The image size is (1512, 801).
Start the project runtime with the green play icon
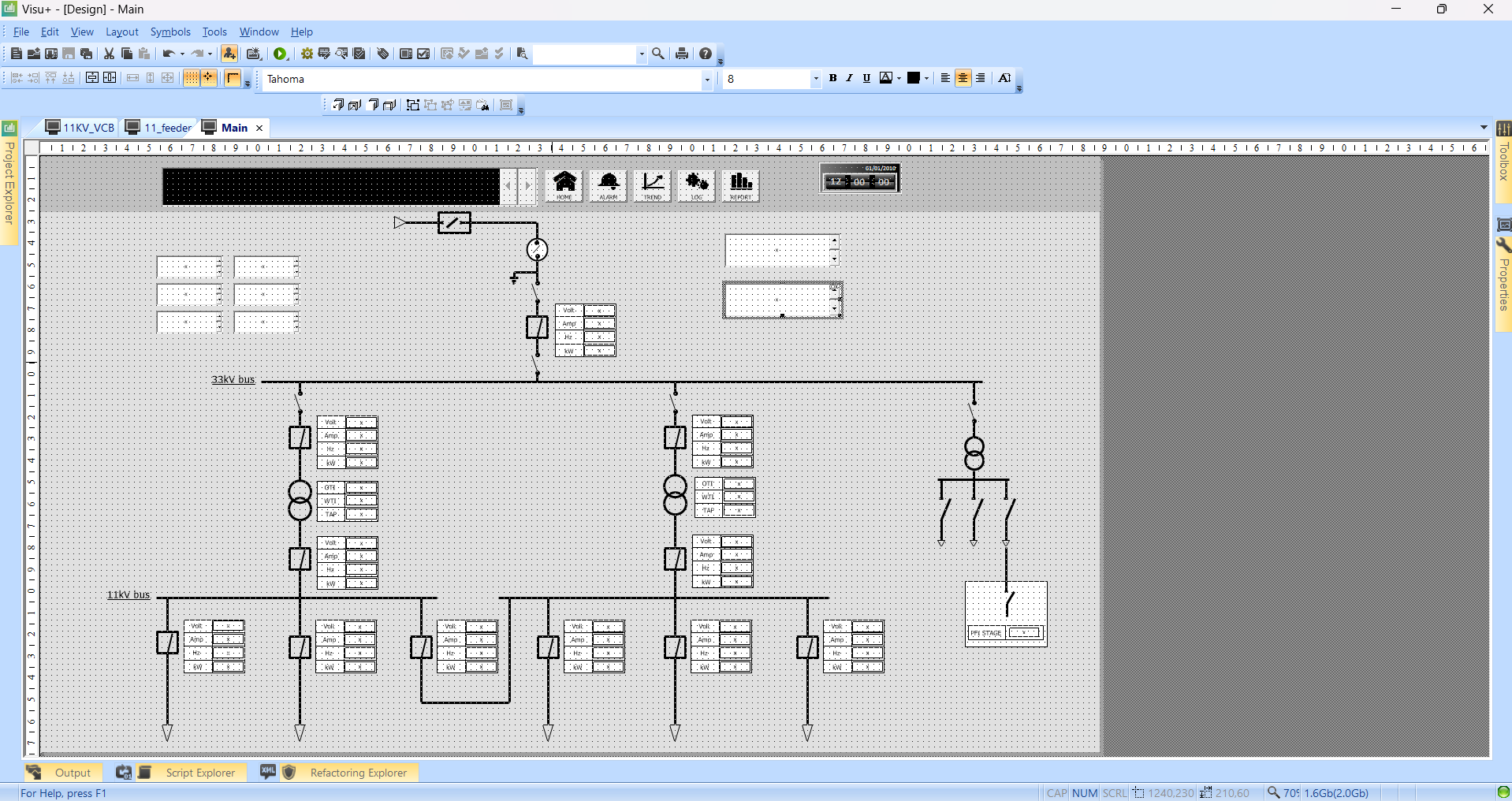(x=281, y=54)
